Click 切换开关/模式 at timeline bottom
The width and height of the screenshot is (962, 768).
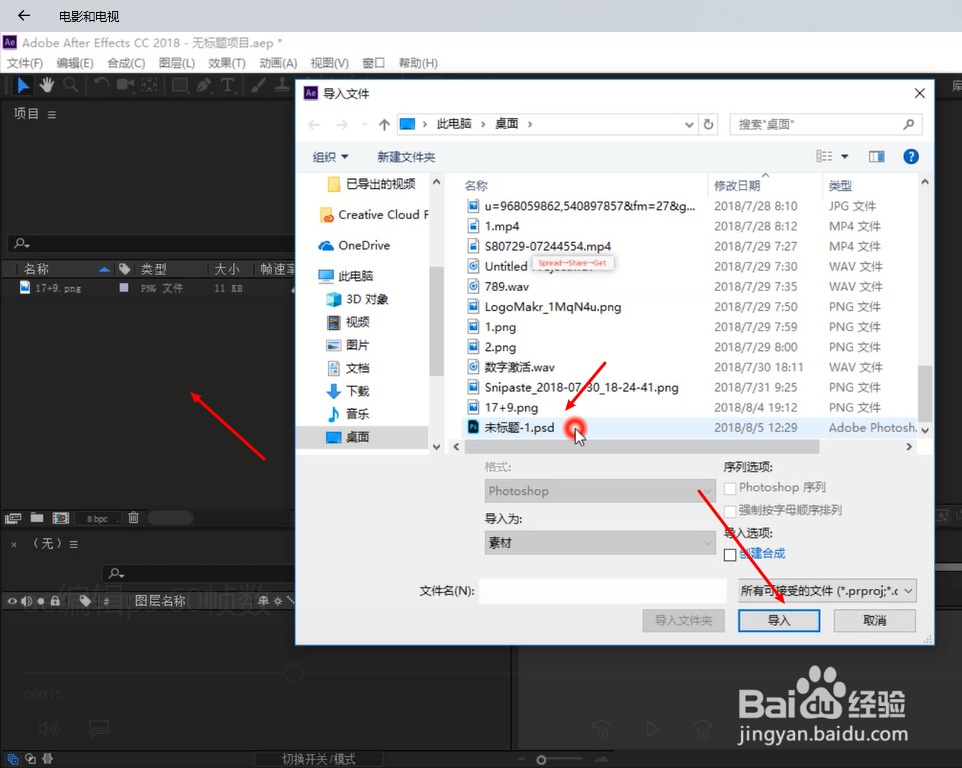pyautogui.click(x=318, y=759)
